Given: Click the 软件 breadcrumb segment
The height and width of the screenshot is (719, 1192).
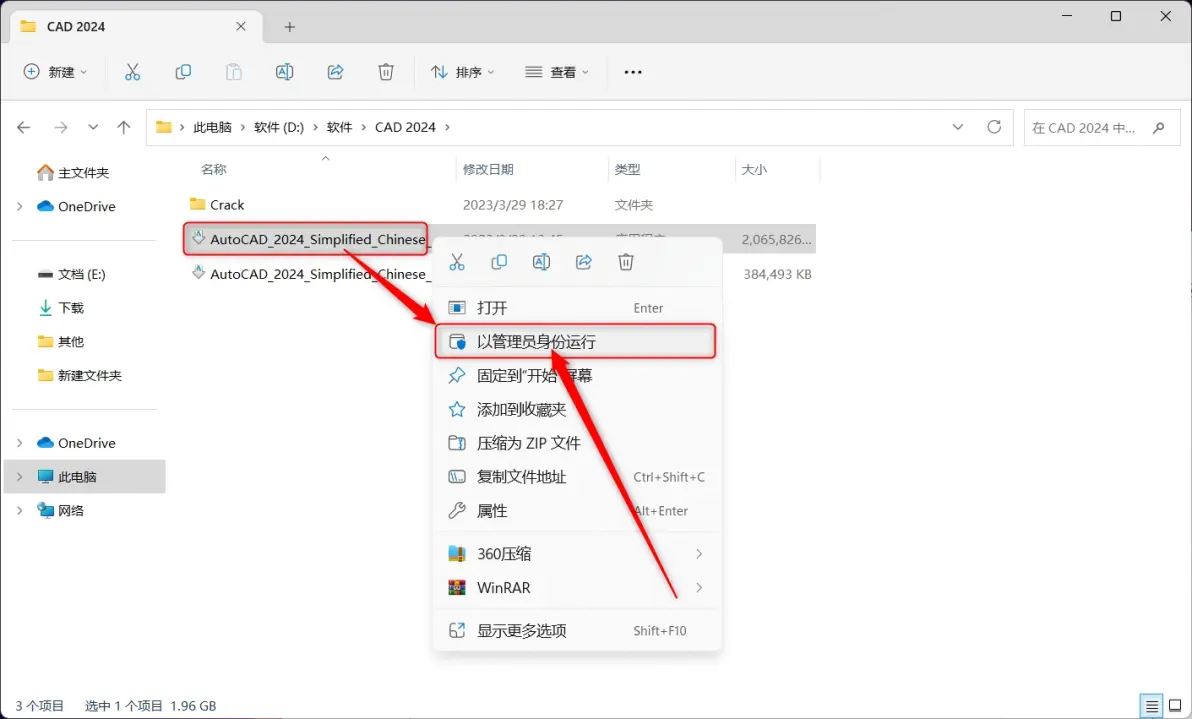Looking at the screenshot, I should pos(339,127).
